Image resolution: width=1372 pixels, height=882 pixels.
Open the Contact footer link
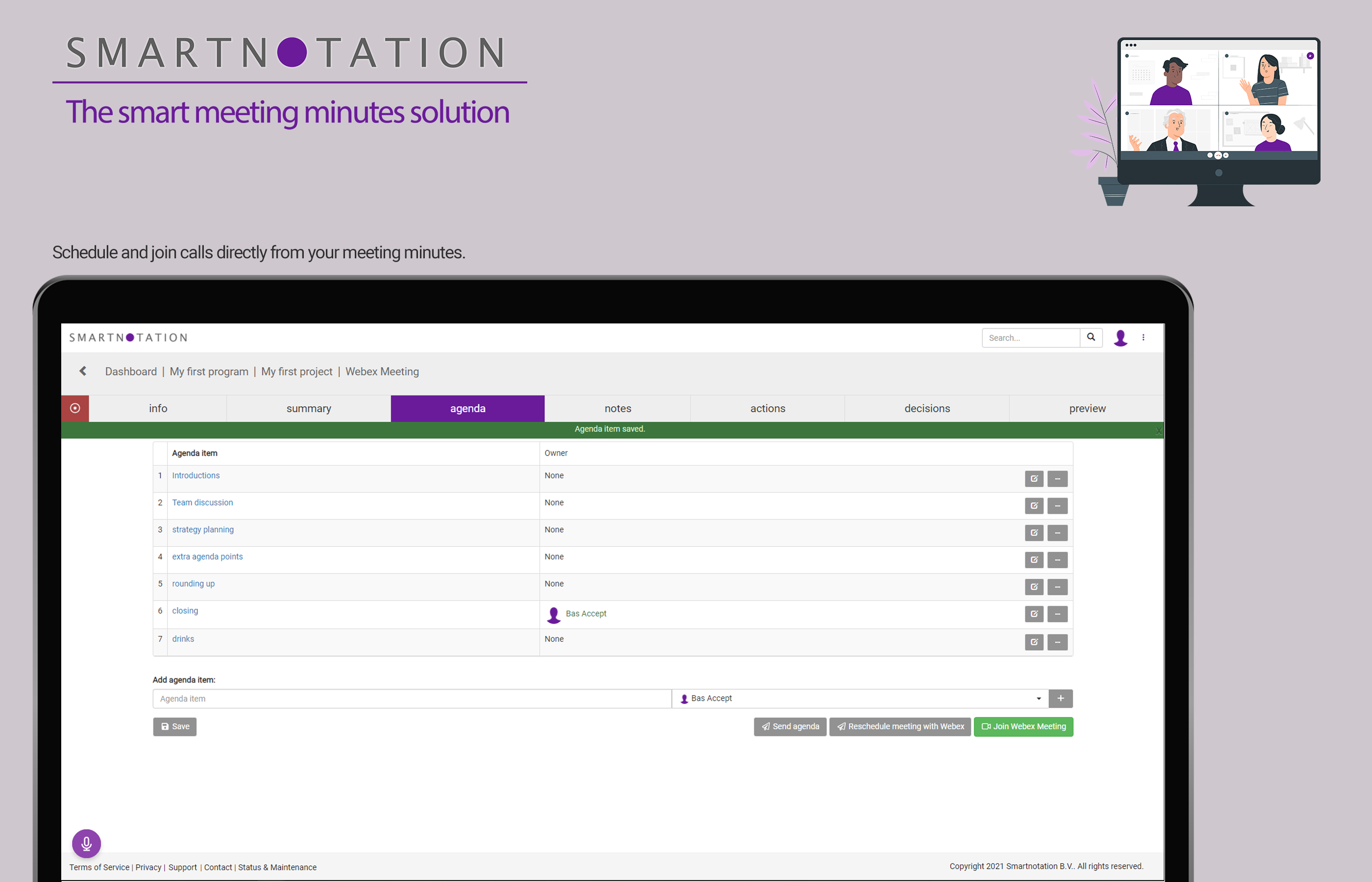(218, 867)
